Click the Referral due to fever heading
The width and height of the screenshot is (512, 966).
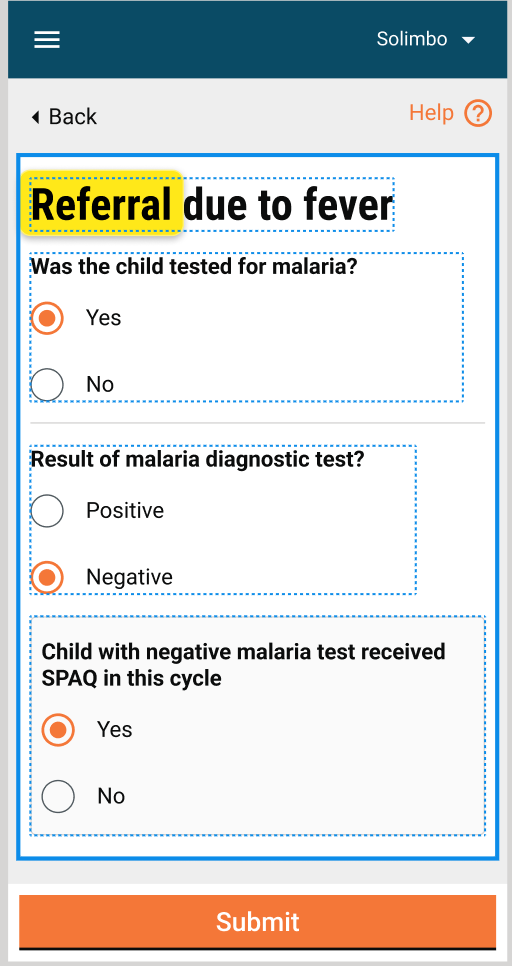click(212, 205)
